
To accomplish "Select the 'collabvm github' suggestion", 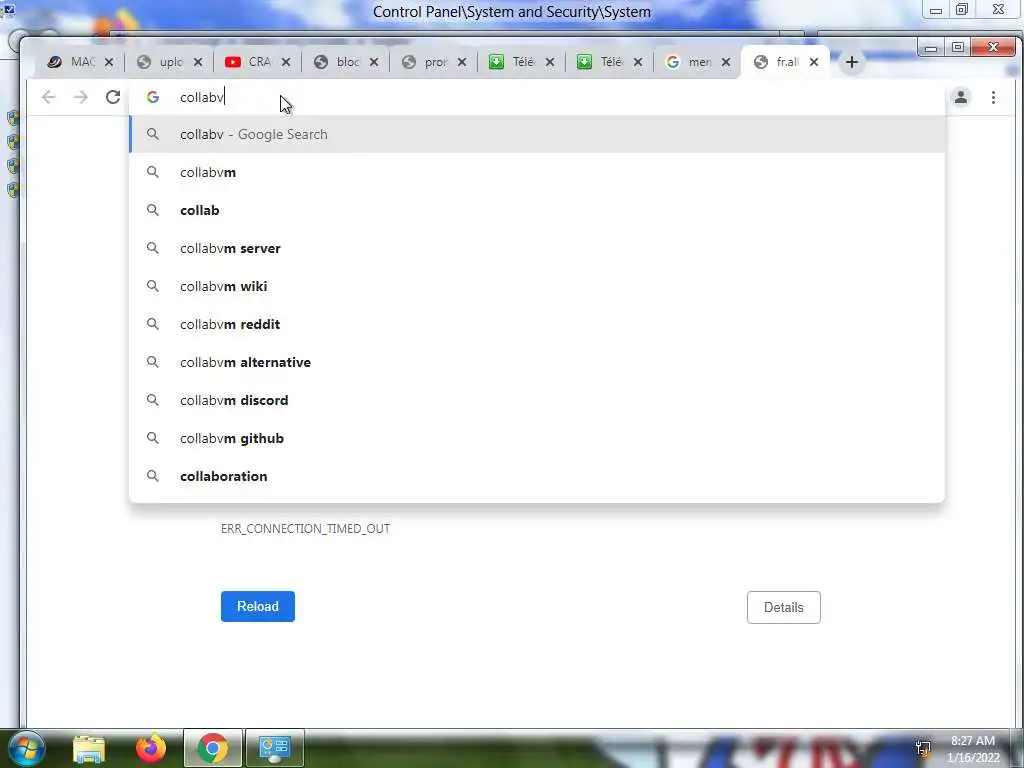I will point(537,438).
